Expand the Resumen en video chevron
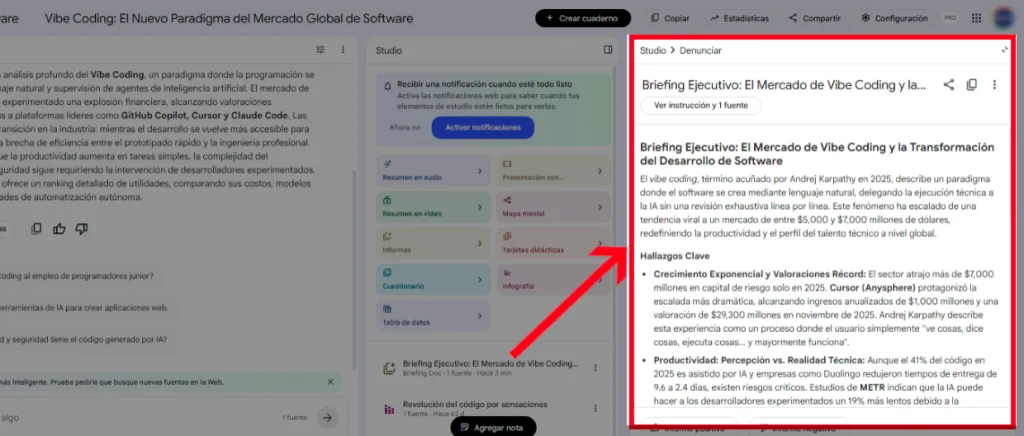 point(480,208)
